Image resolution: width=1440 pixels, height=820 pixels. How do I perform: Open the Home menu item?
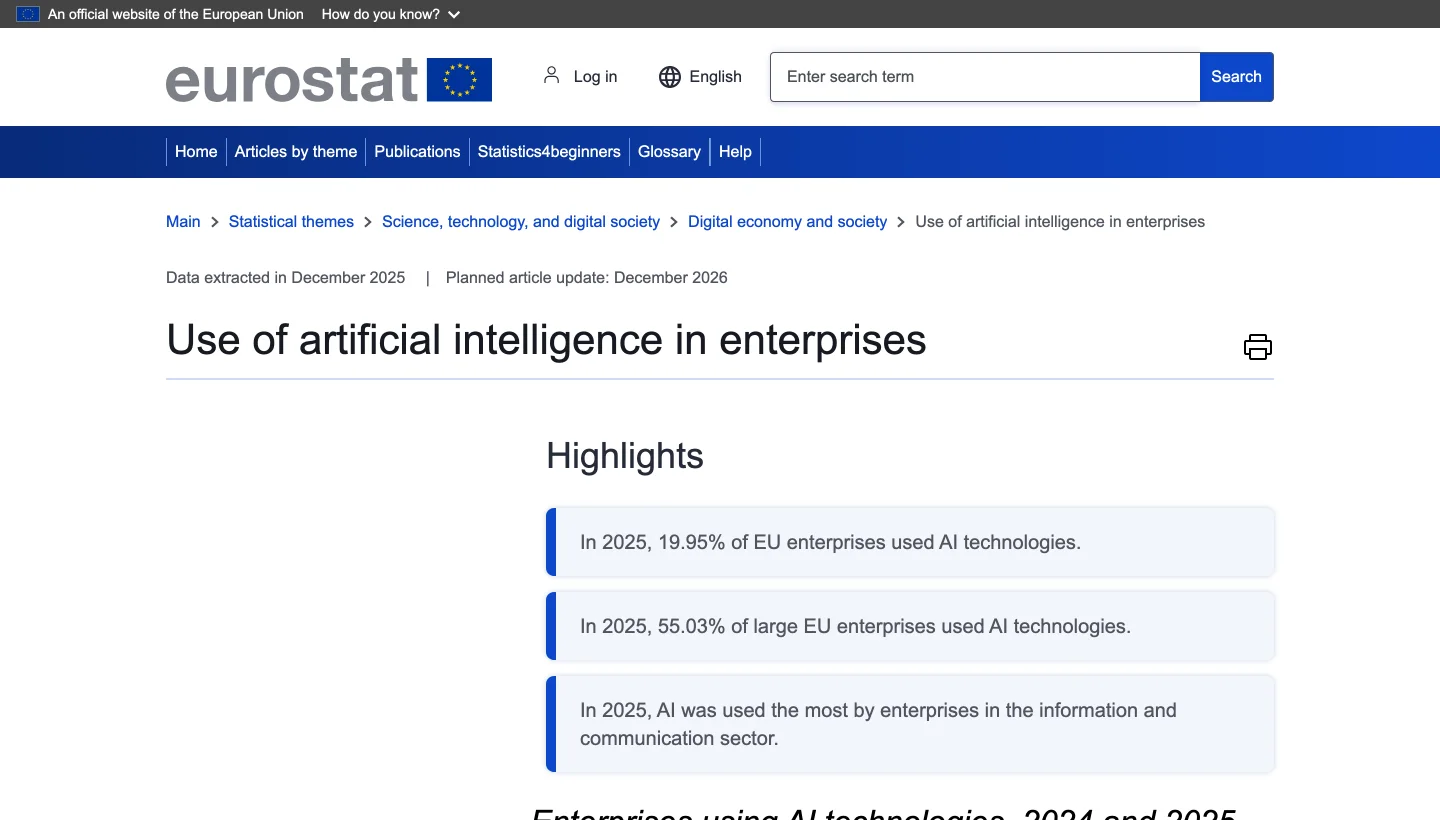196,152
